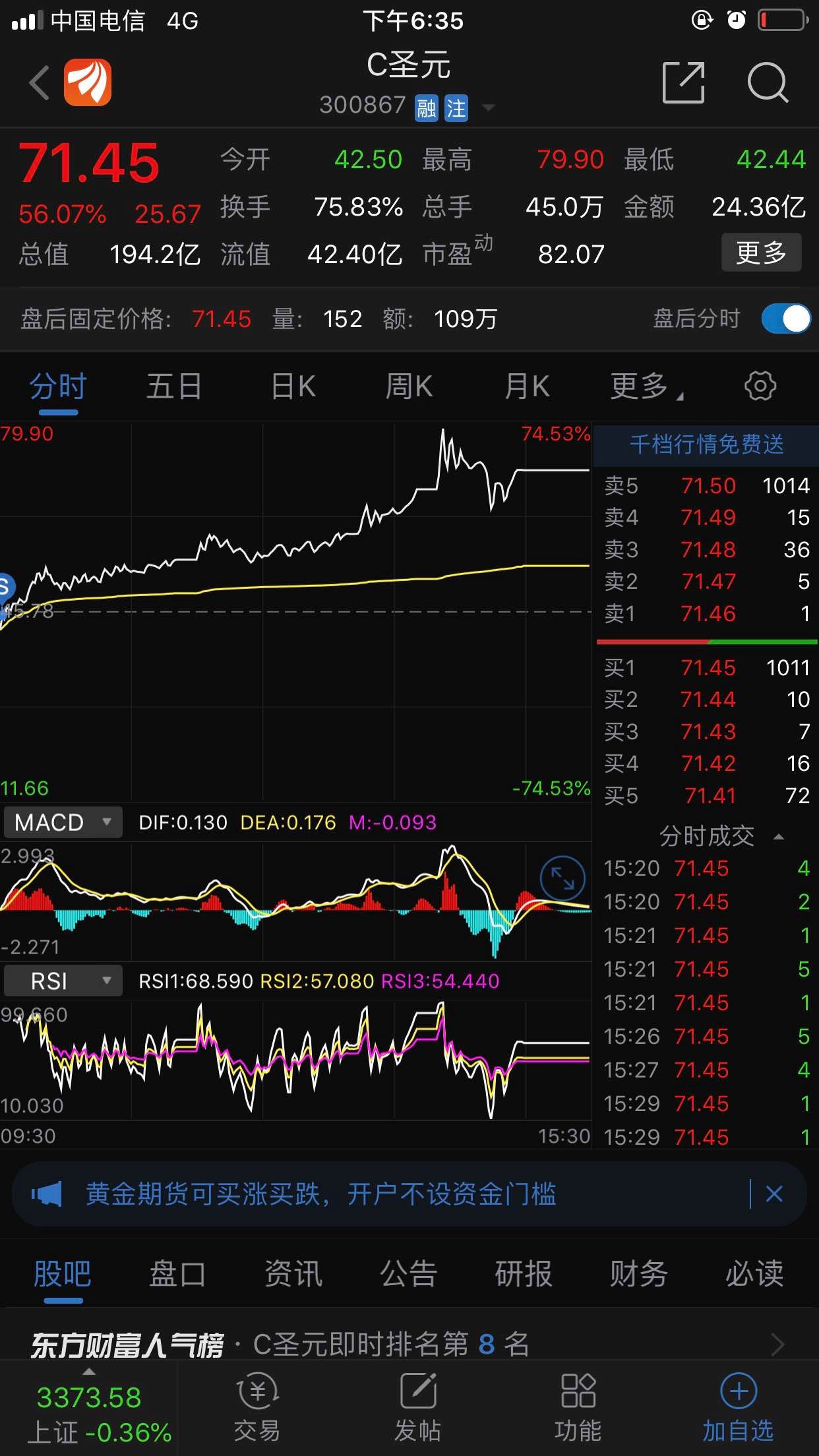Screen dimensions: 819x1456
Task: Open the RSI indicator dropdown
Action: coord(63,981)
